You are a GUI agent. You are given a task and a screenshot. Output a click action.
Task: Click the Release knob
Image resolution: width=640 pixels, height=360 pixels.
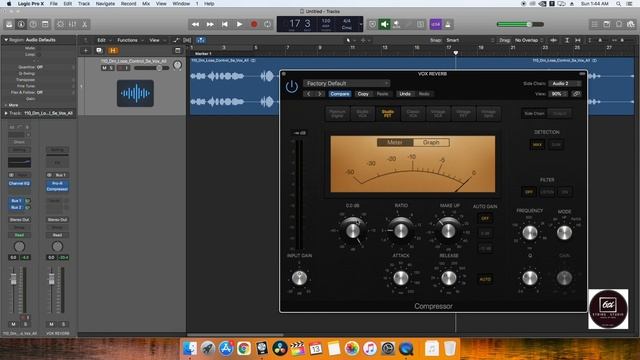pos(449,278)
